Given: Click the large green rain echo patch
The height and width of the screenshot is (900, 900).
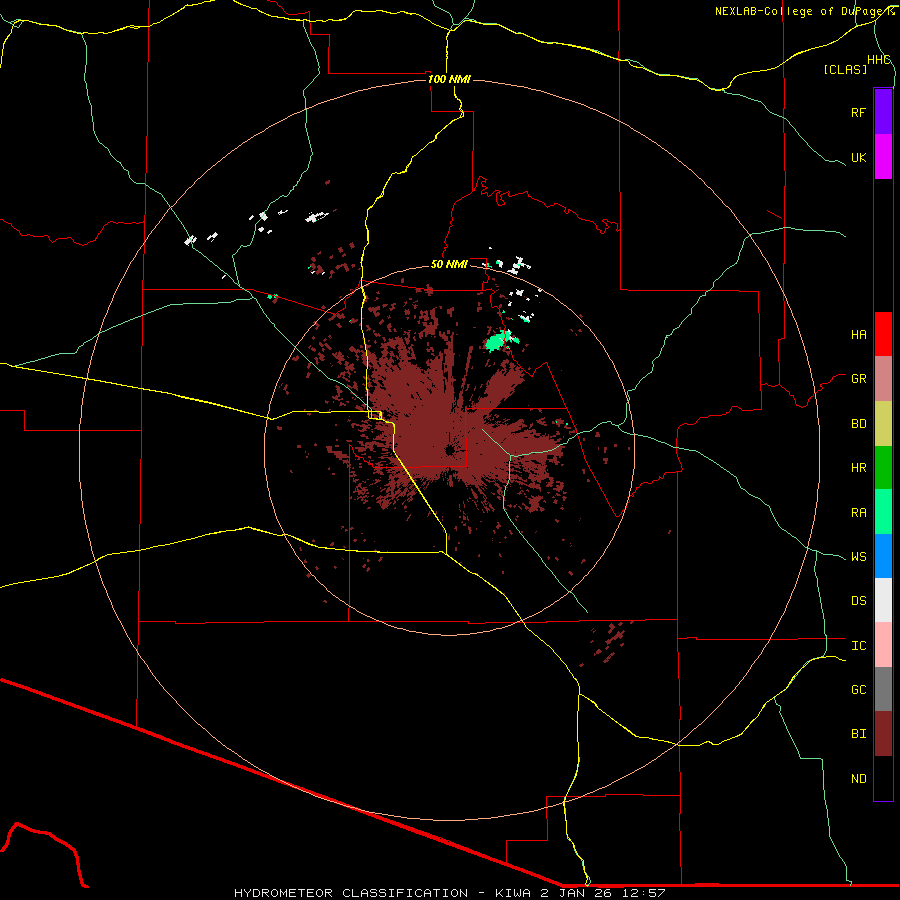Looking at the screenshot, I should point(497,341).
